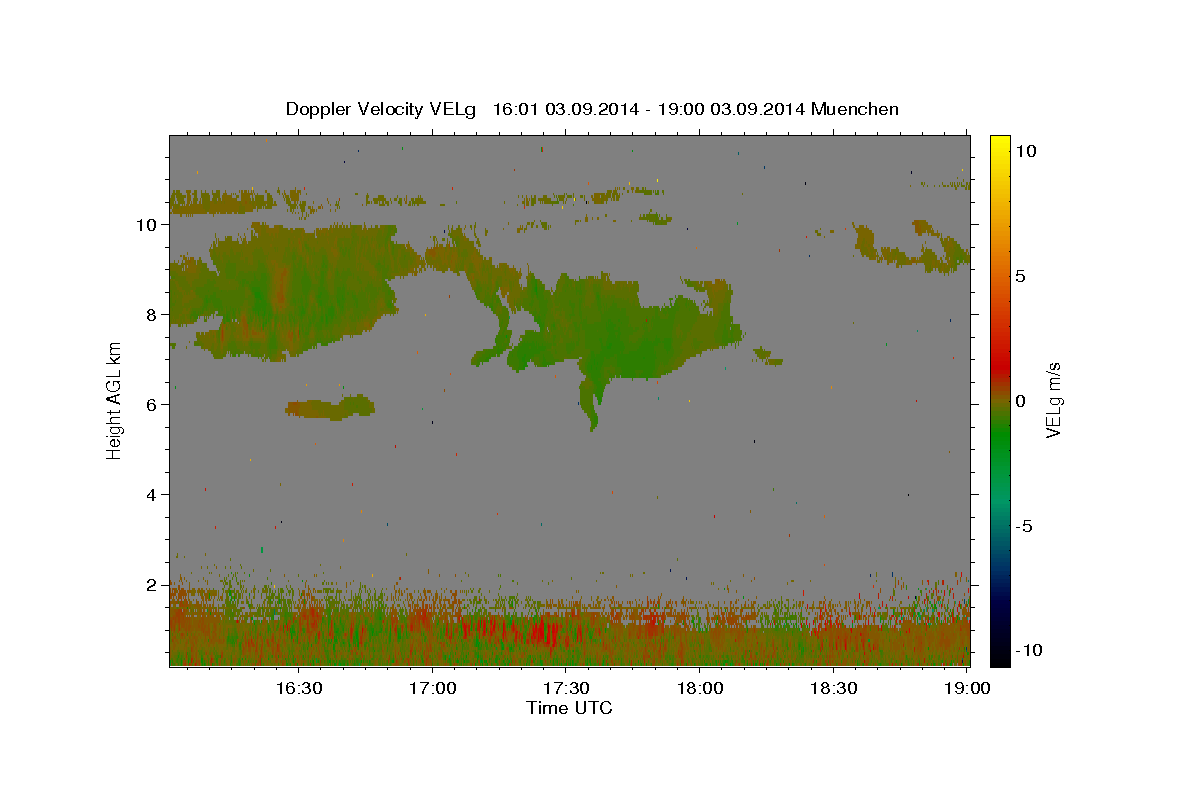Click the small cloud patch at 6 km
1200x800 pixels.
point(330,407)
